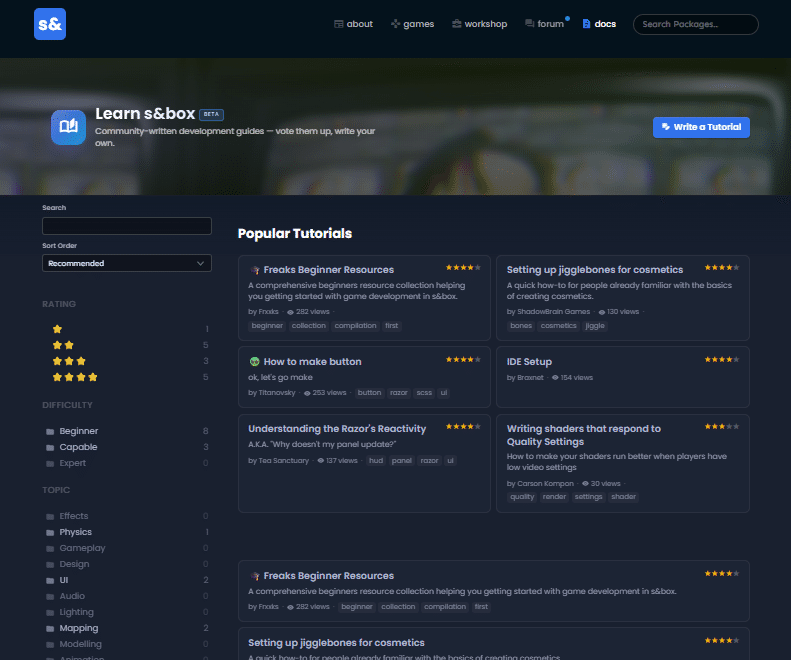The height and width of the screenshot is (660, 791).
Task: Open the about nav item
Action: (x=353, y=24)
